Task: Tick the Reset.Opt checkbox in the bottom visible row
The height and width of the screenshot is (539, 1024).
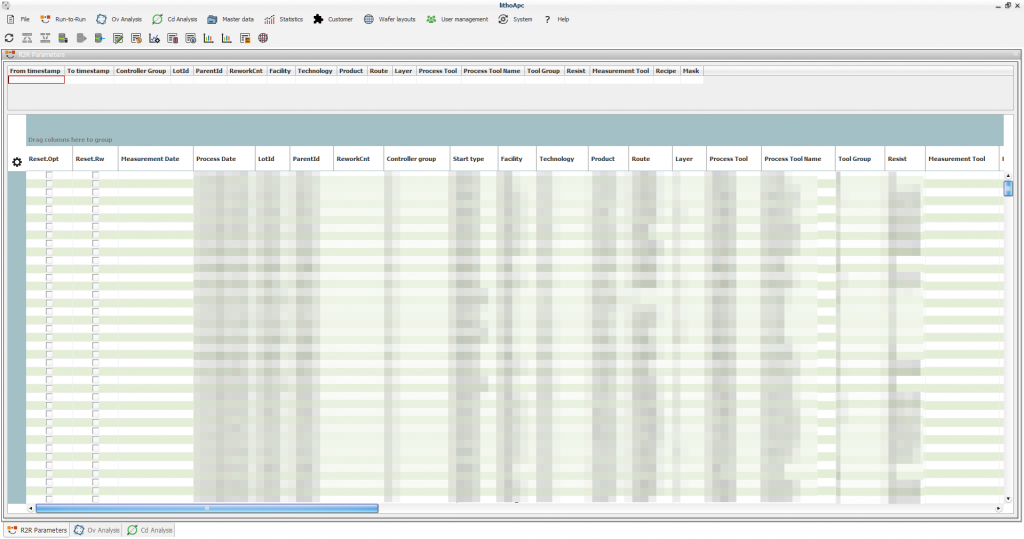Action: (49, 499)
